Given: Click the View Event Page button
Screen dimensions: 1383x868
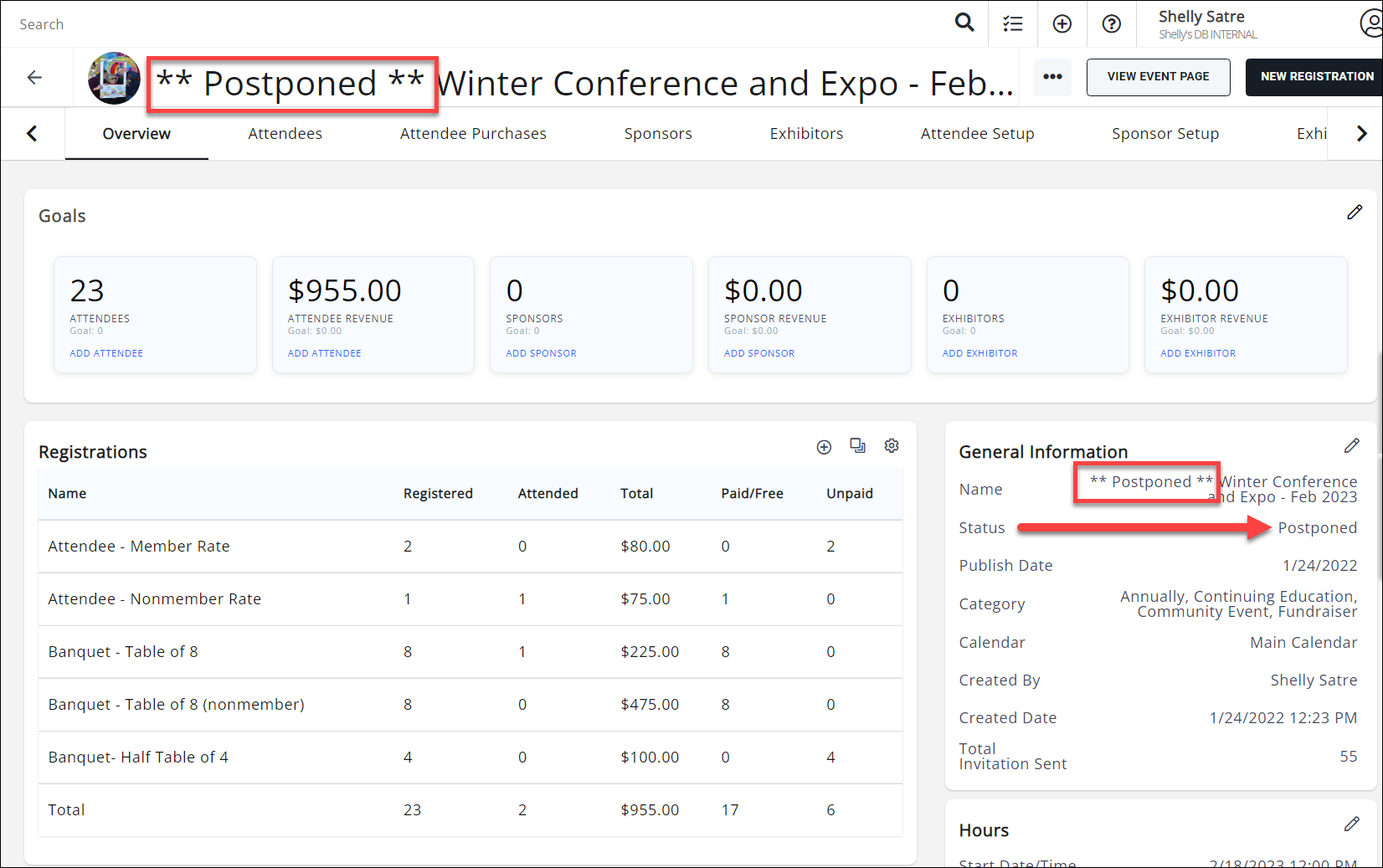Looking at the screenshot, I should (x=1158, y=77).
